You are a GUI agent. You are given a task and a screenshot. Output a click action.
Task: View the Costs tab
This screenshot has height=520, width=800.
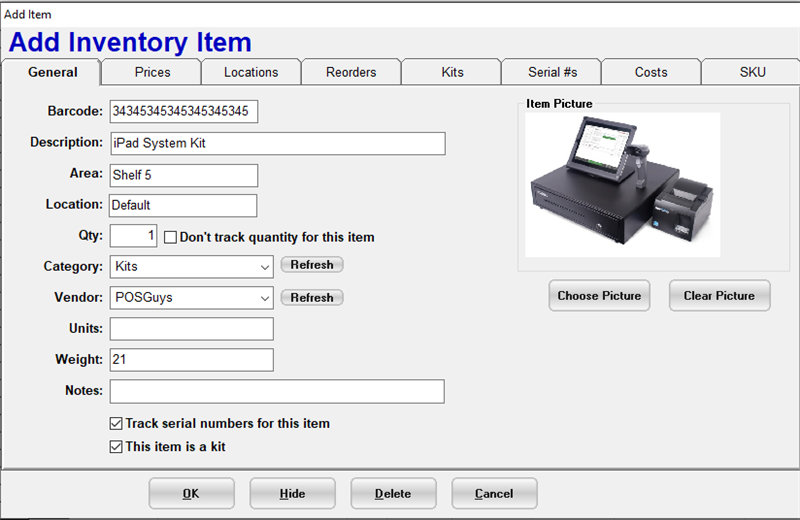tap(651, 72)
